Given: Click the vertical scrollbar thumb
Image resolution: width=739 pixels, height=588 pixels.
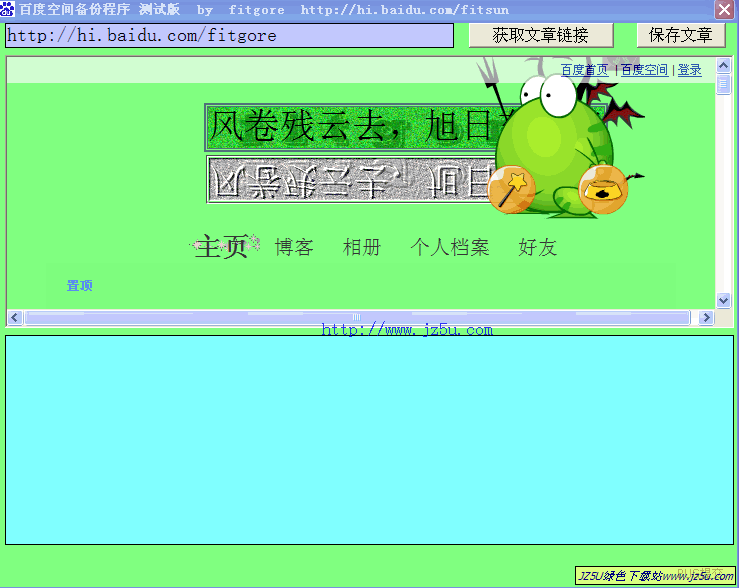Looking at the screenshot, I should (723, 84).
